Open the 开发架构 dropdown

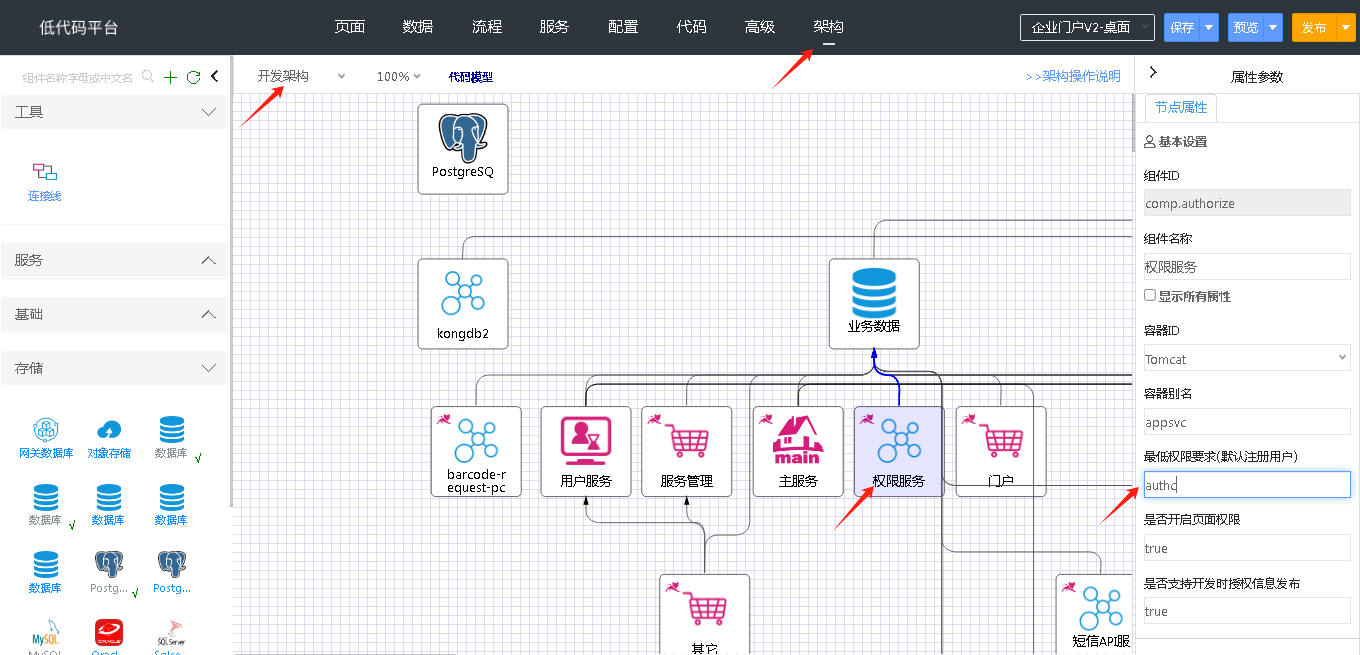tap(300, 76)
